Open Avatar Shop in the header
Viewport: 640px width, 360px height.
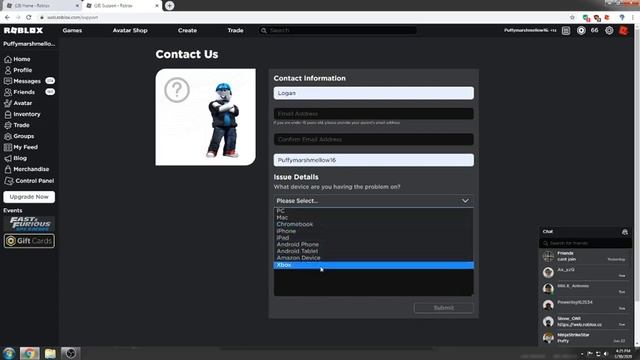point(130,31)
